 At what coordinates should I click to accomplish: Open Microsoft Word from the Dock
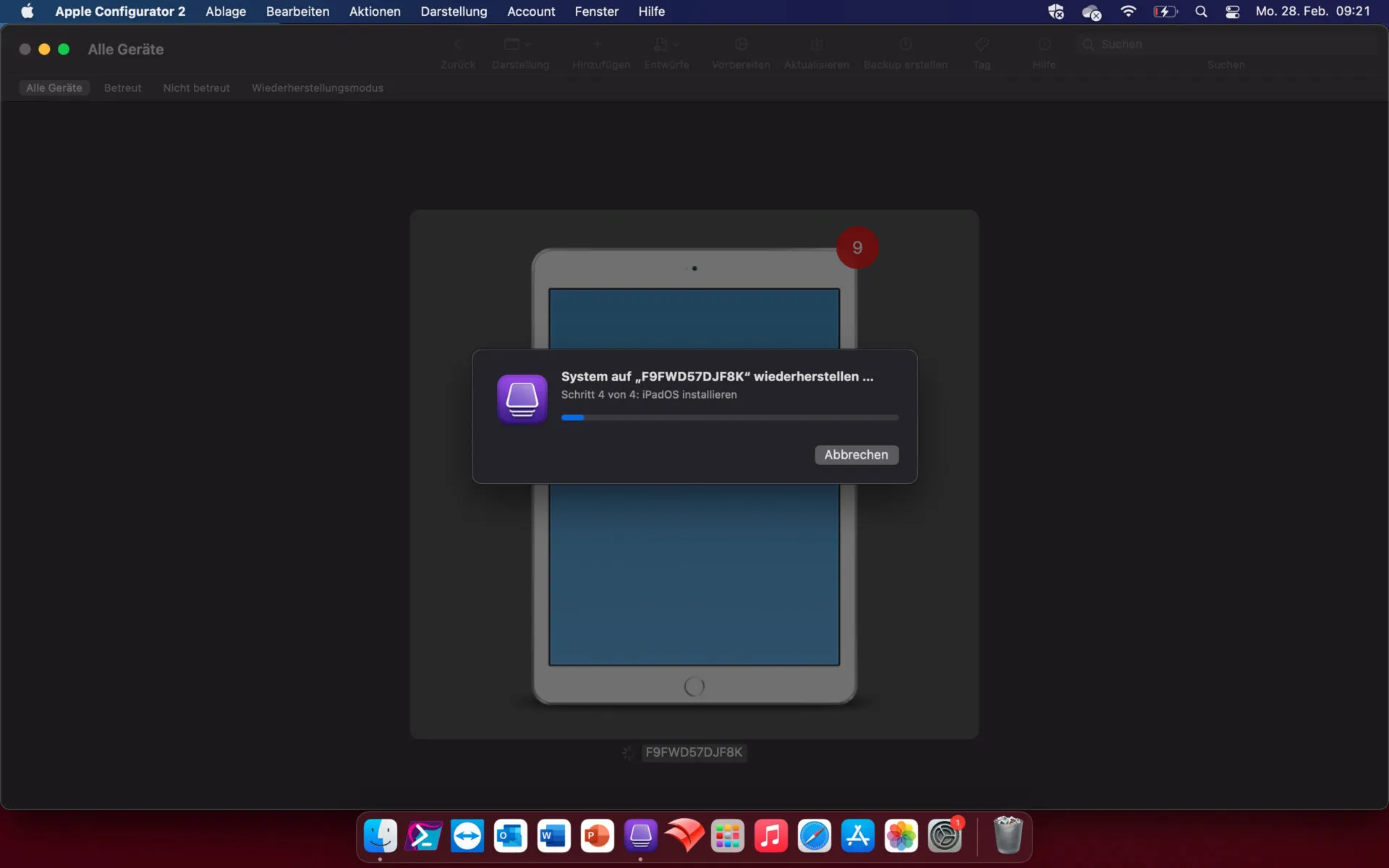(x=553, y=836)
